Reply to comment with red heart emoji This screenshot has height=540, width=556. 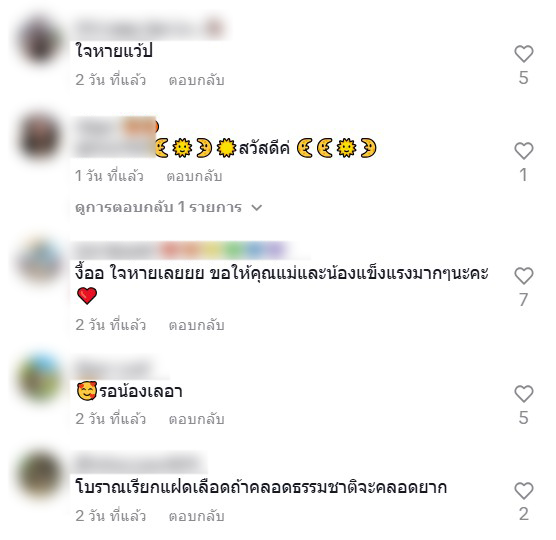click(x=196, y=325)
